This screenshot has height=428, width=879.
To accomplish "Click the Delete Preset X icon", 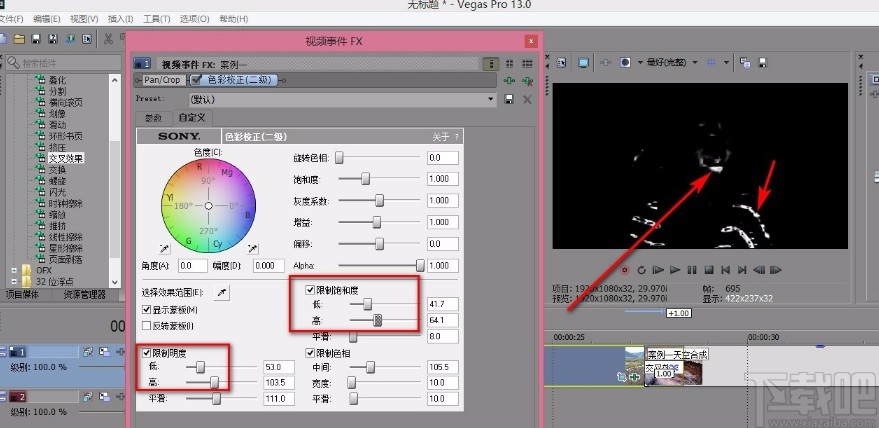I will coord(527,99).
